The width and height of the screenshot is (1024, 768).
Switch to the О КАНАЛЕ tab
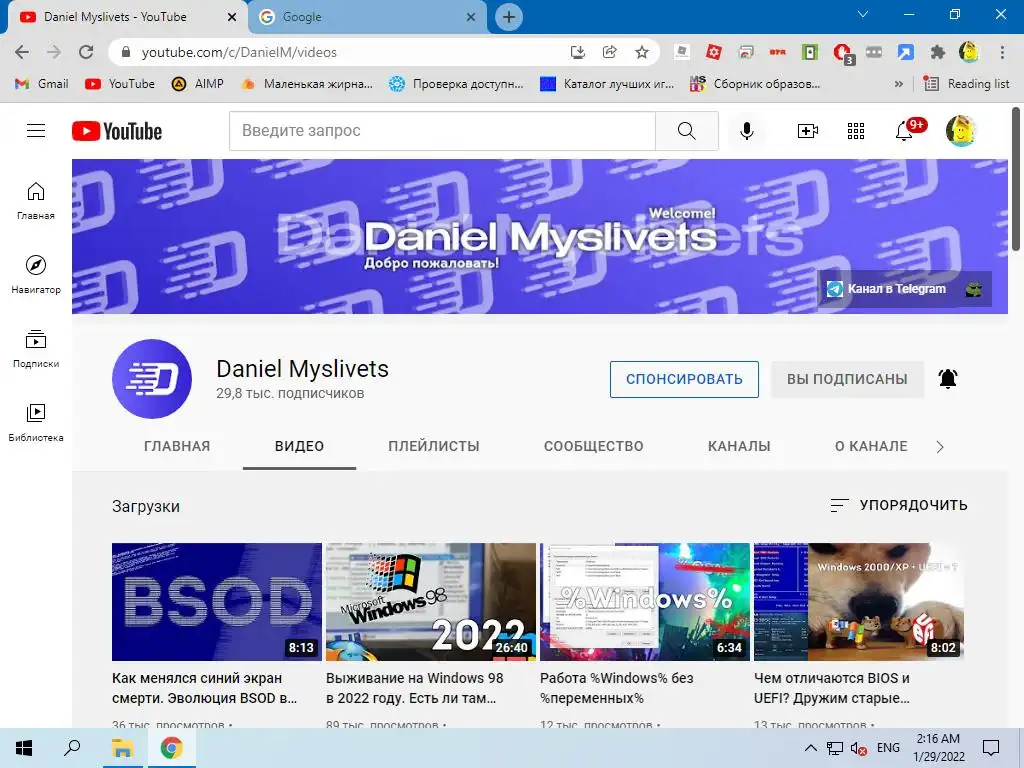871,446
